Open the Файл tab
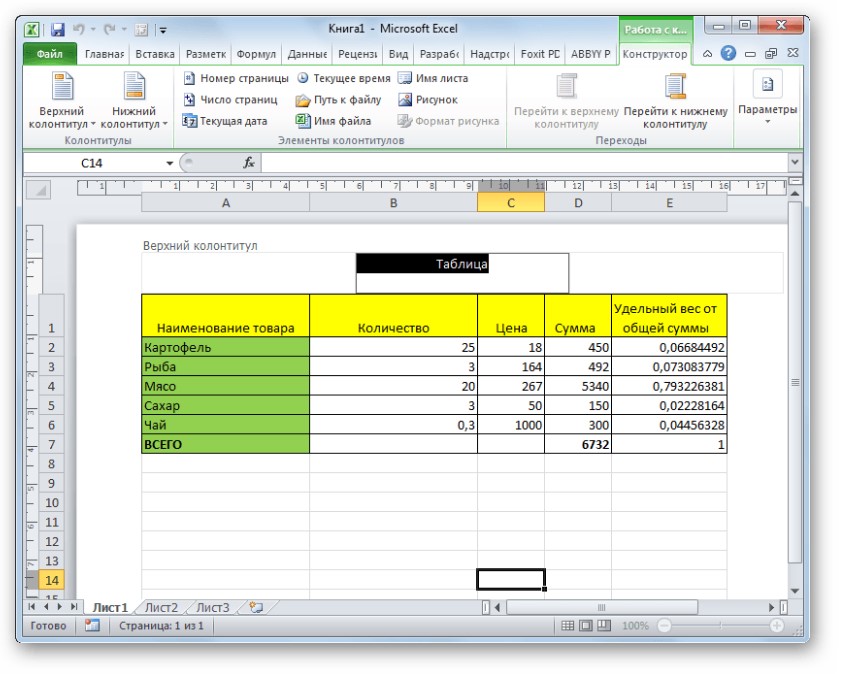The image size is (845, 674). pos(49,54)
